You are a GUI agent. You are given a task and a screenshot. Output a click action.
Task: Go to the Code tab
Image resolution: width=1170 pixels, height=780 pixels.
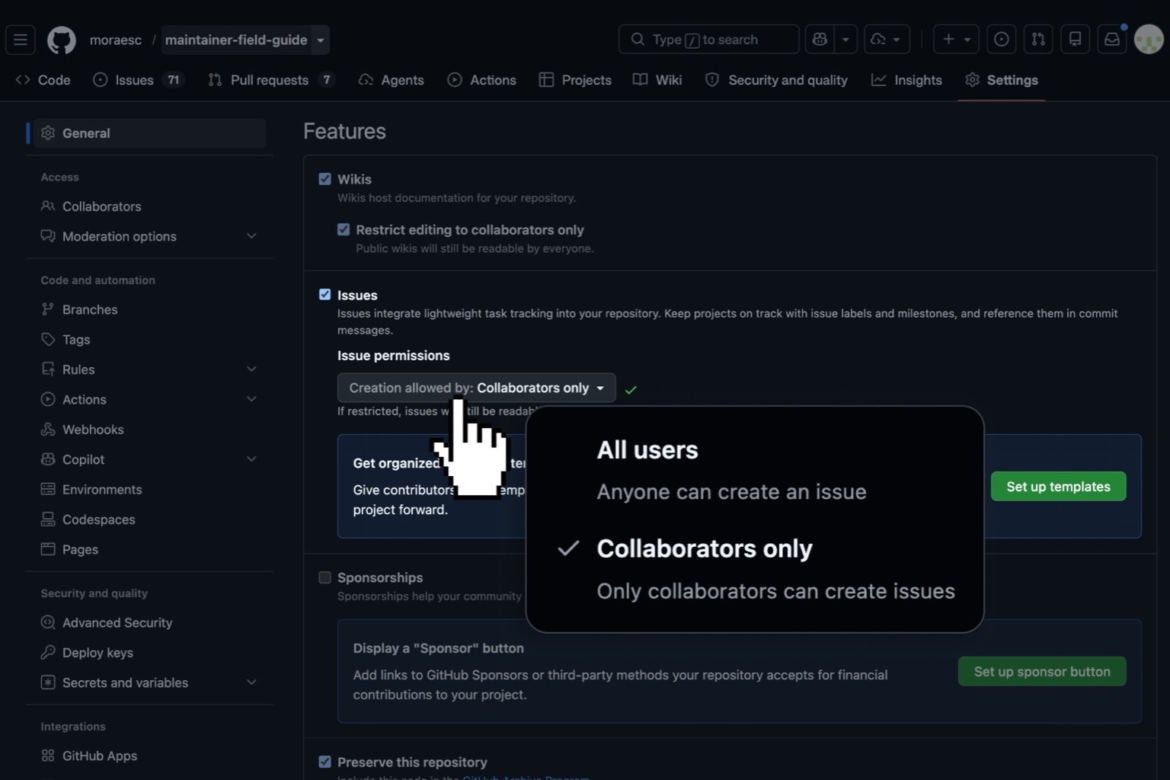pos(43,80)
